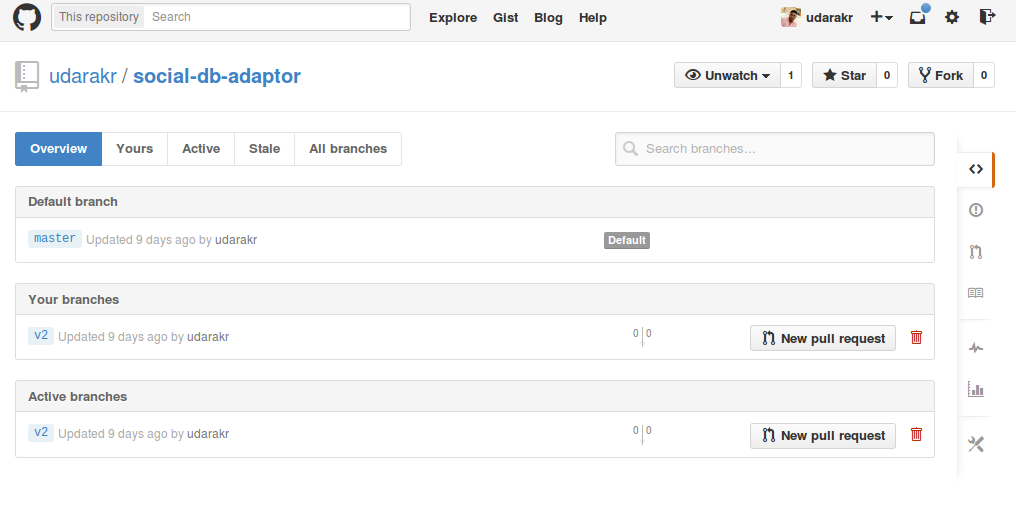Open the Code sidebar icon
This screenshot has width=1016, height=510.
976,169
